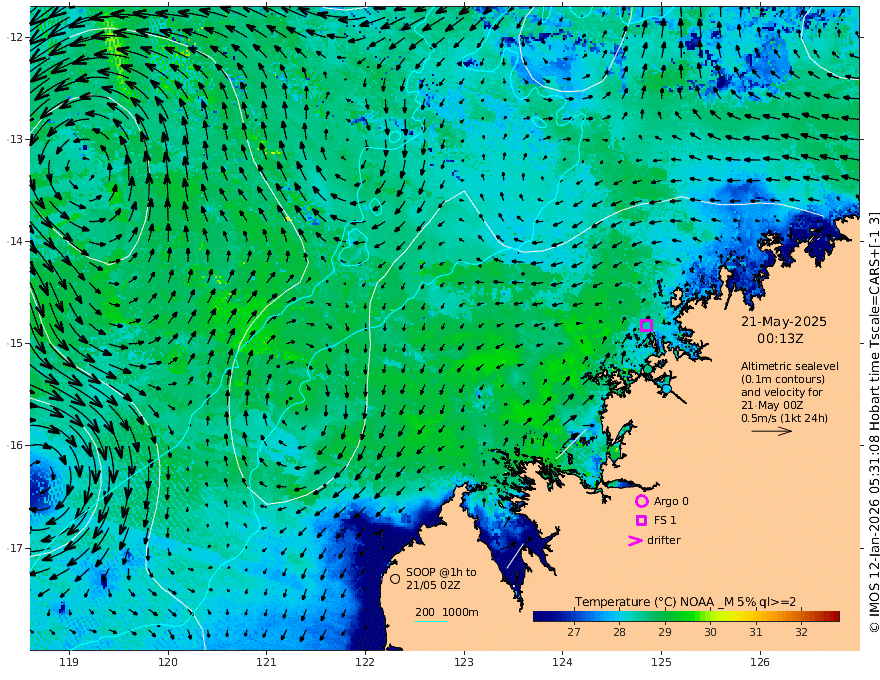
Task: Click the 1000m depth legend label
Action: (460, 612)
